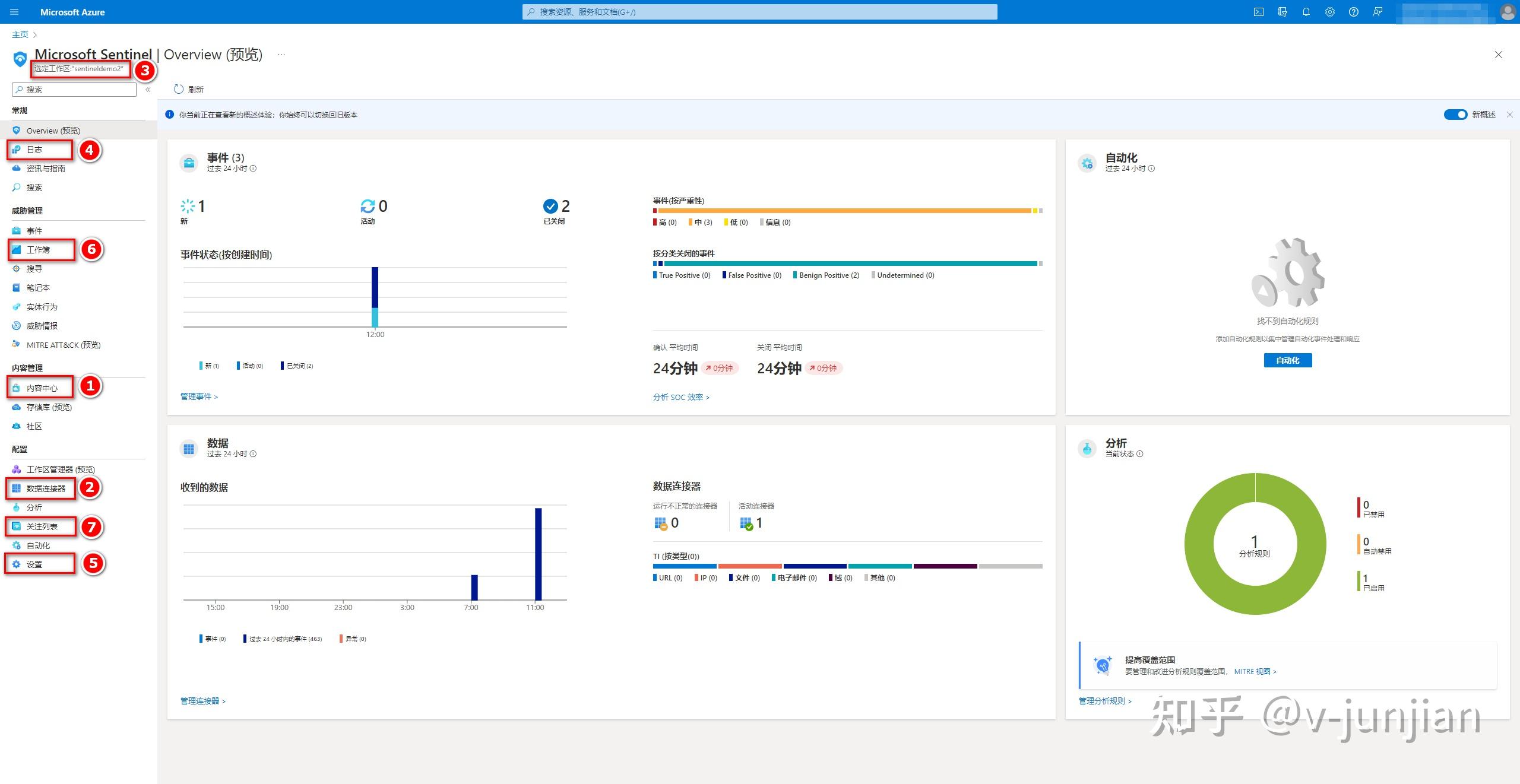The image size is (1520, 784).
Task: Click the sidebar 搜索 input field
Action: click(74, 89)
